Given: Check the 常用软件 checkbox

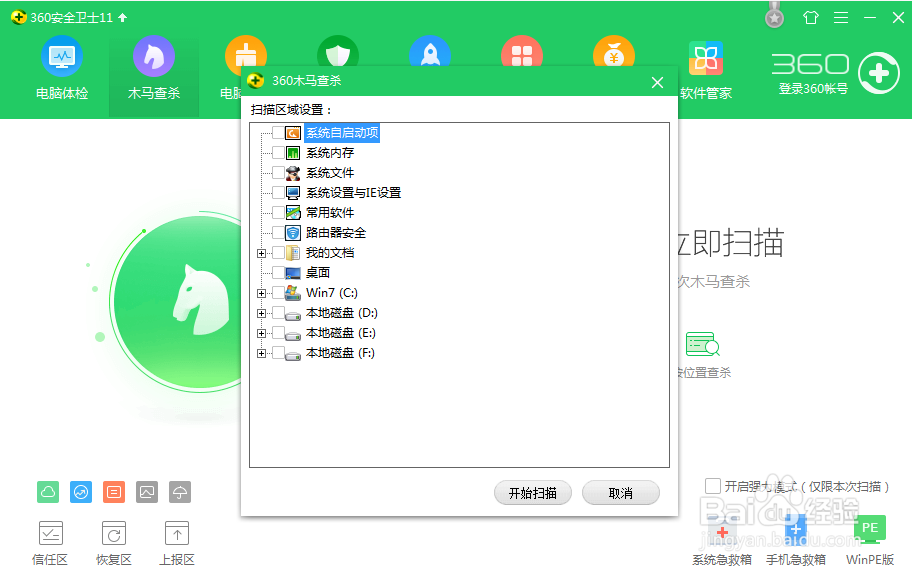Looking at the screenshot, I should point(278,212).
